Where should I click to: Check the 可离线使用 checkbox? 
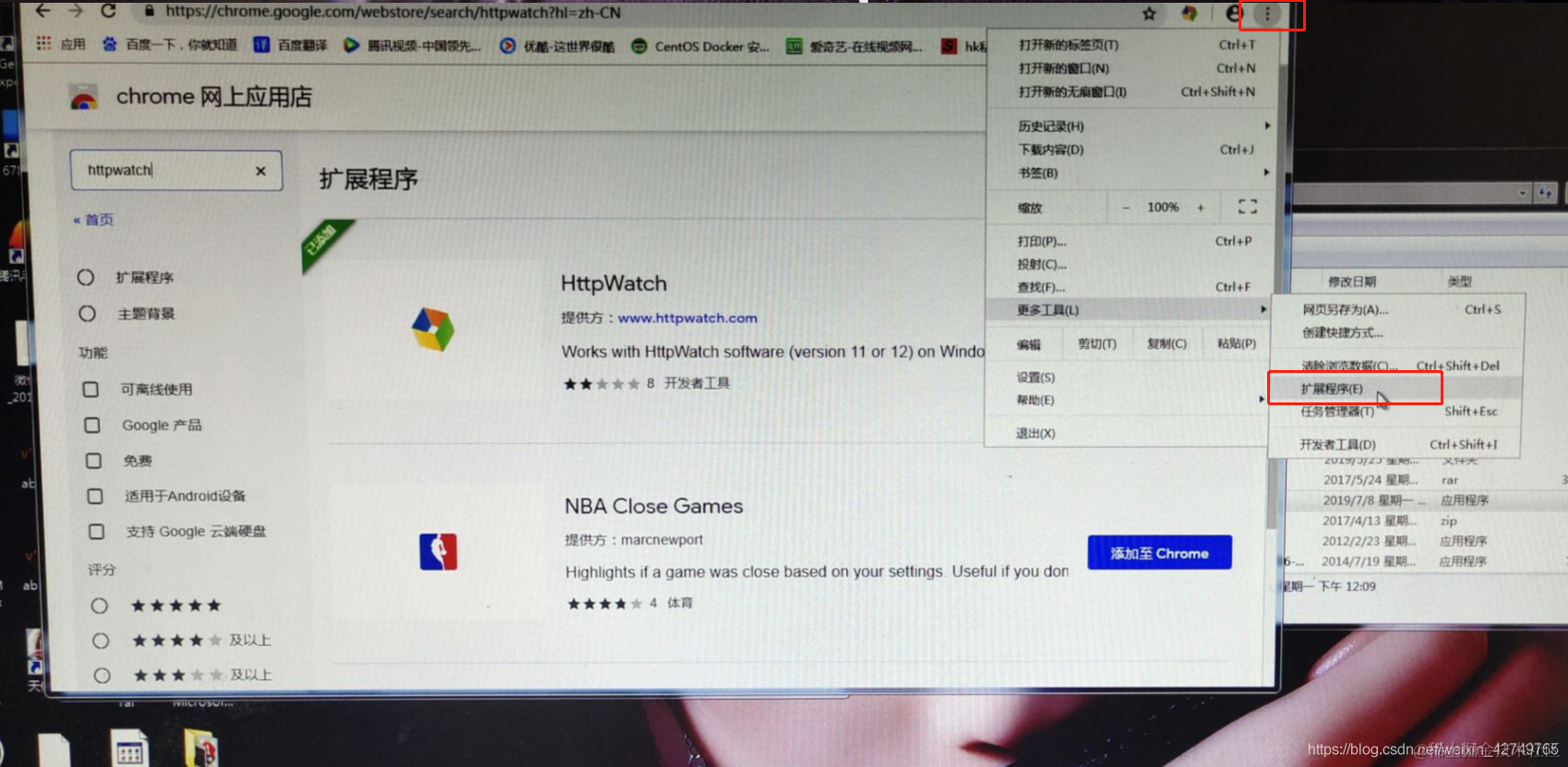[90, 389]
